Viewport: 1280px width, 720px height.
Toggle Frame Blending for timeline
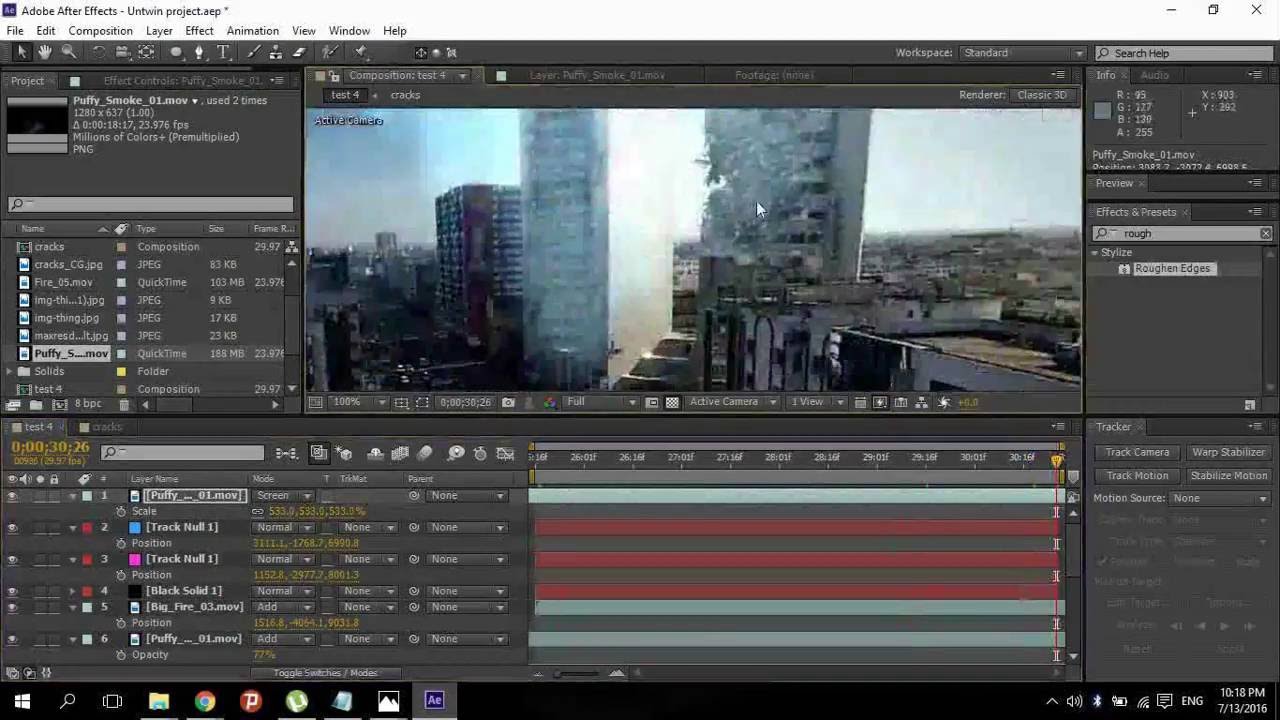(x=400, y=453)
